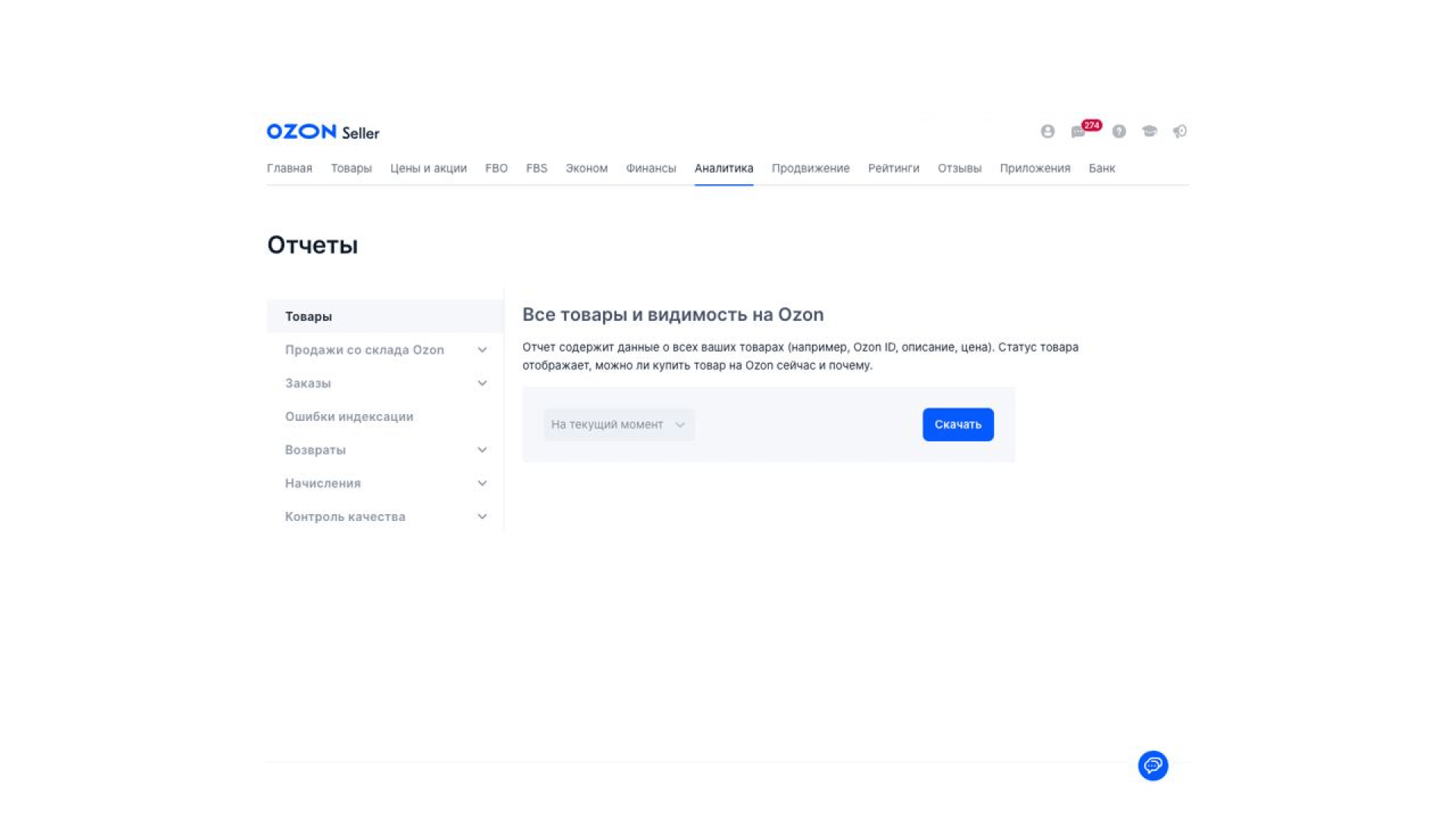Open the На текущий момент dropdown
This screenshot has height=819, width=1456.
click(x=619, y=425)
